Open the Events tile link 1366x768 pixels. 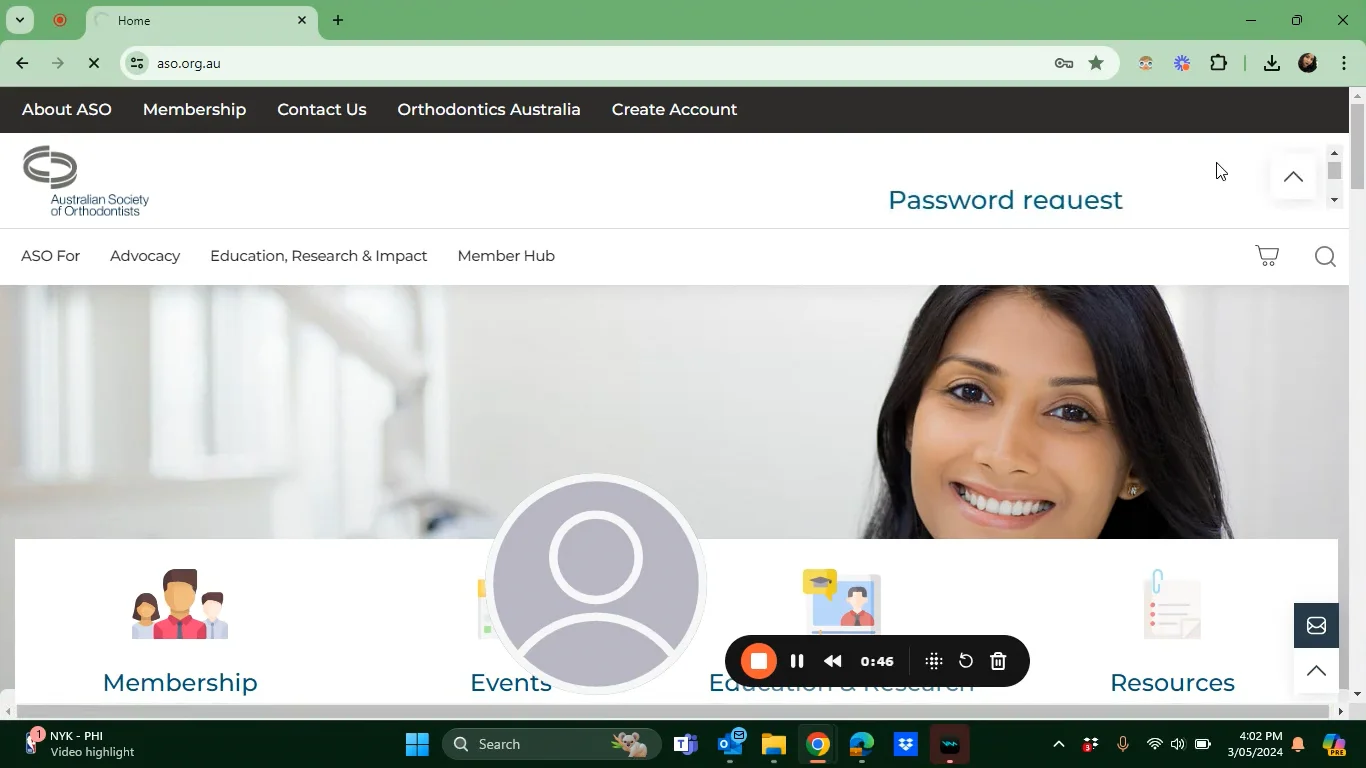click(511, 683)
